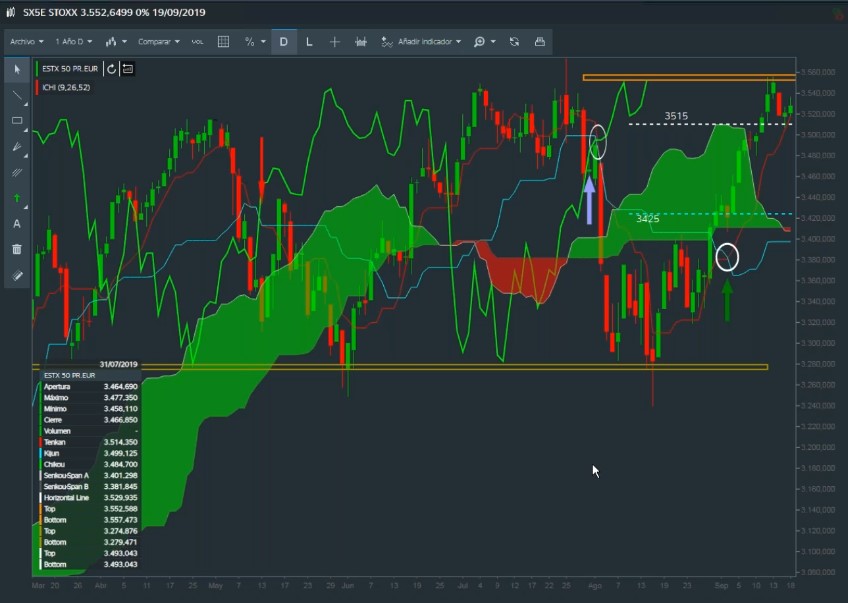
Task: Pick the green arrow marker tool
Action: 17,198
